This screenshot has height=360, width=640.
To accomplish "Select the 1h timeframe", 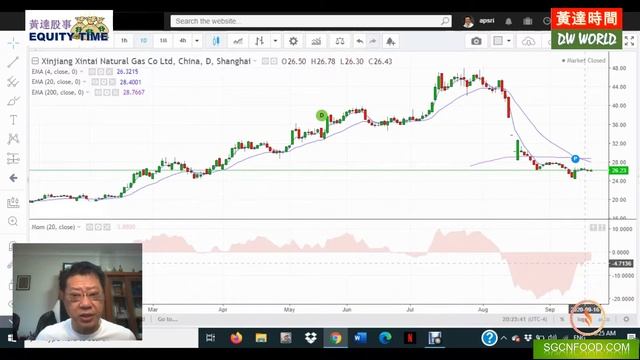I will click(x=124, y=41).
